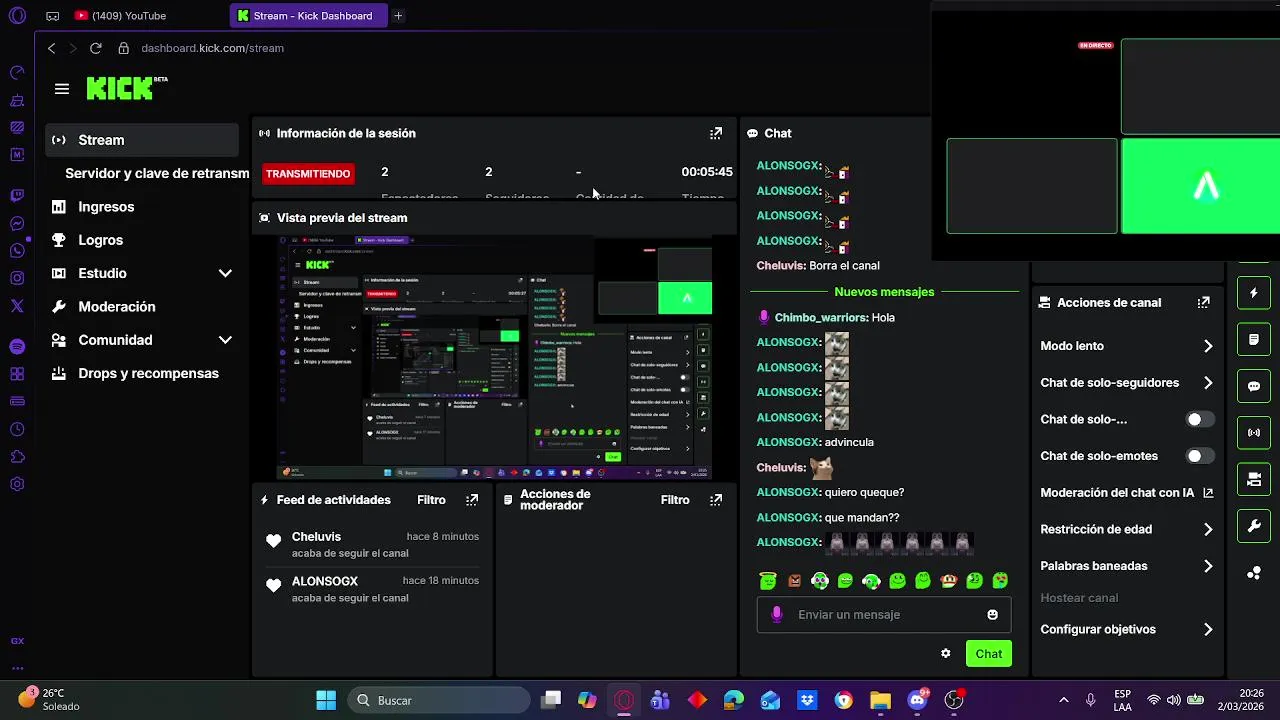Click the broadcast signal widget icon
The image size is (1280, 720).
tap(1254, 433)
